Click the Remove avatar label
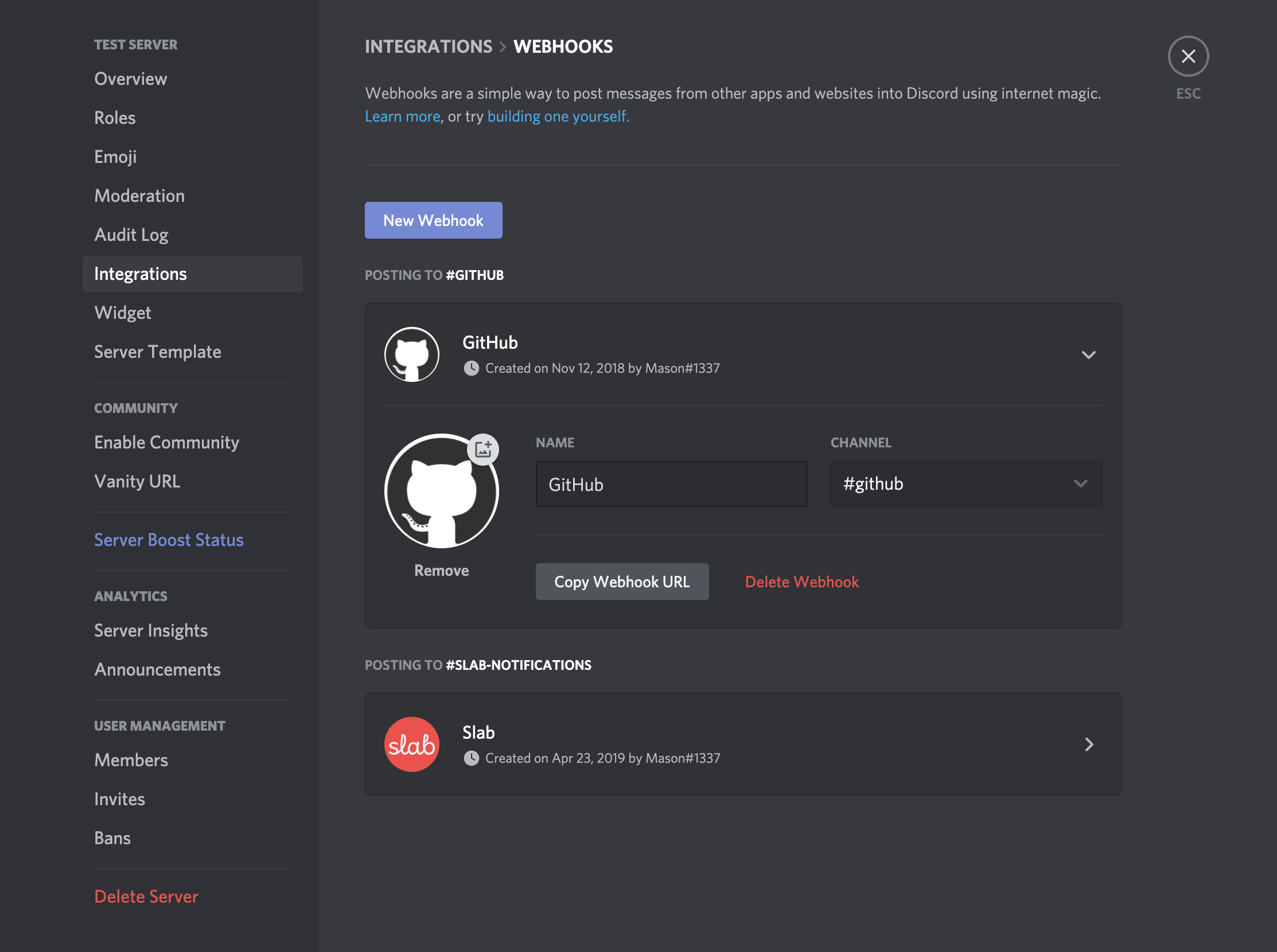 click(442, 570)
